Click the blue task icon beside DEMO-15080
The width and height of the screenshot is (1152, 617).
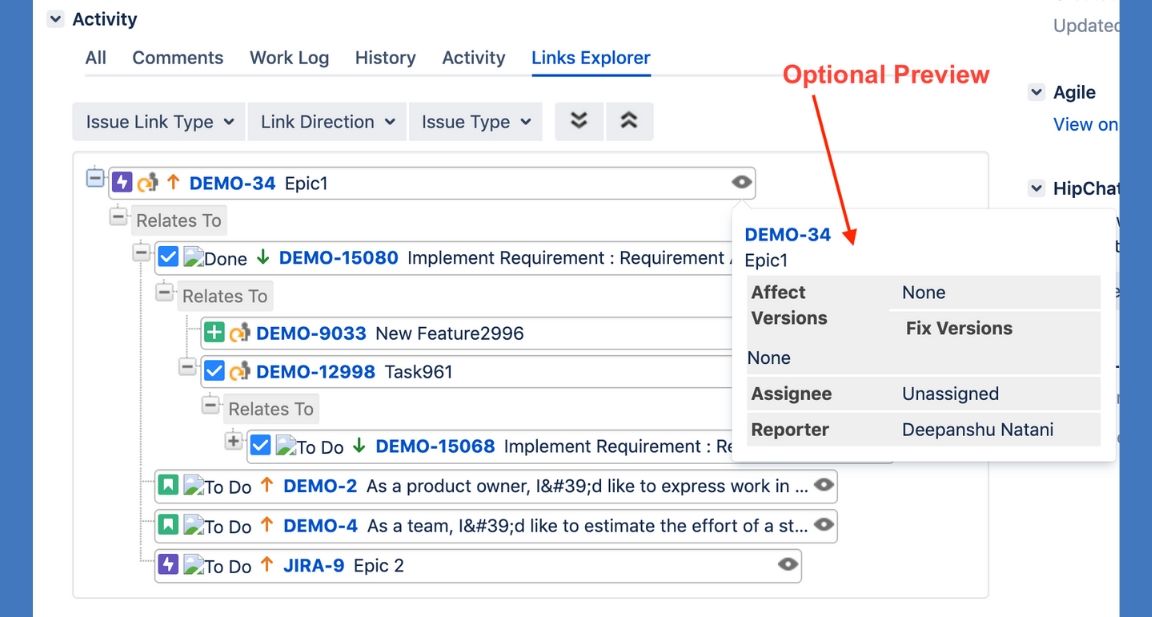pyautogui.click(x=168, y=257)
